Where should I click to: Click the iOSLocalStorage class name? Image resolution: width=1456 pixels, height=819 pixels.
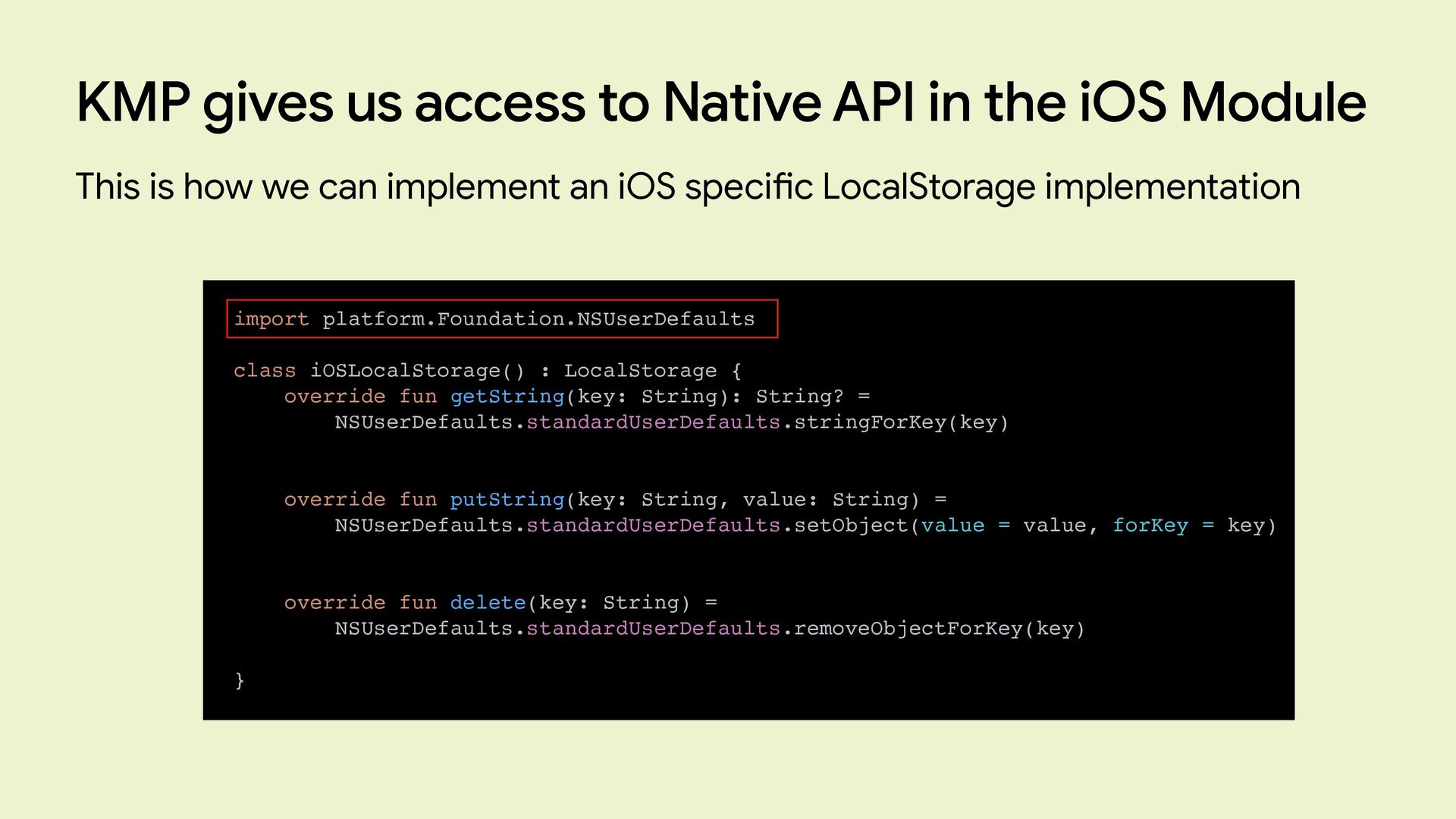coord(405,371)
